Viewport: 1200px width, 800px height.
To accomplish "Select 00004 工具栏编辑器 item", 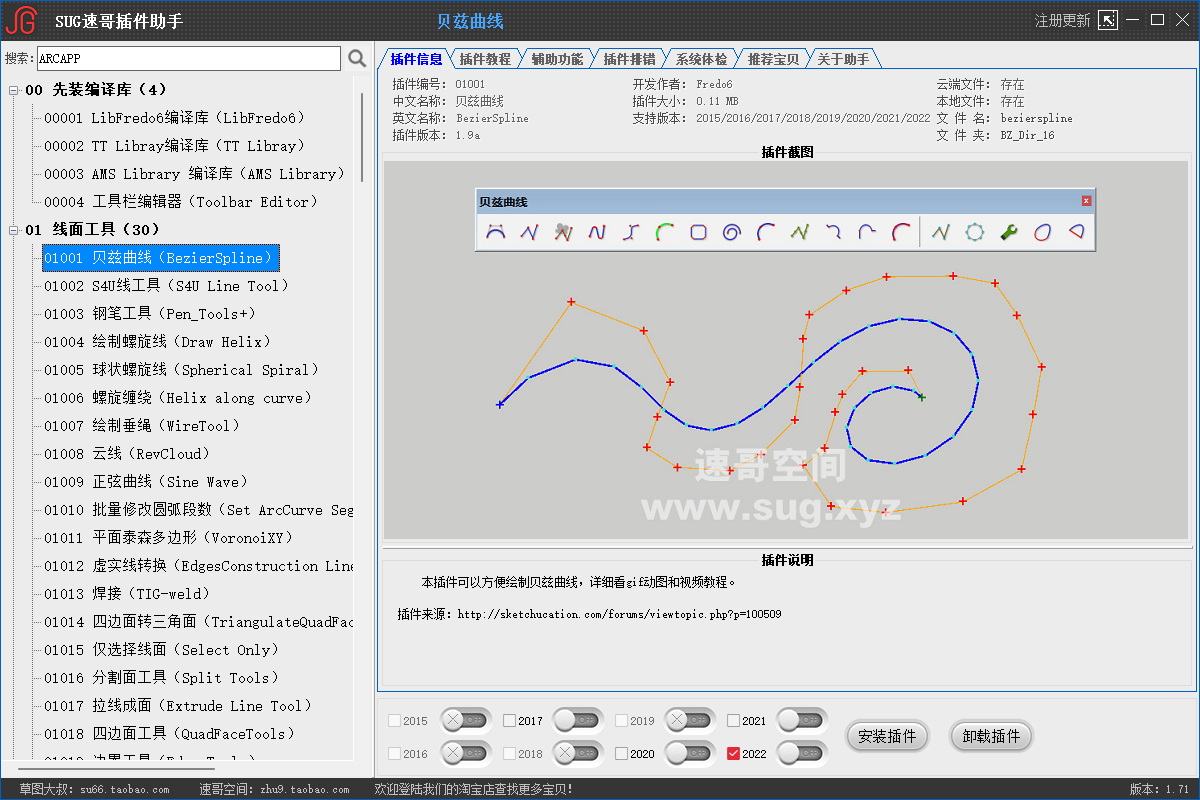I will click(x=182, y=202).
